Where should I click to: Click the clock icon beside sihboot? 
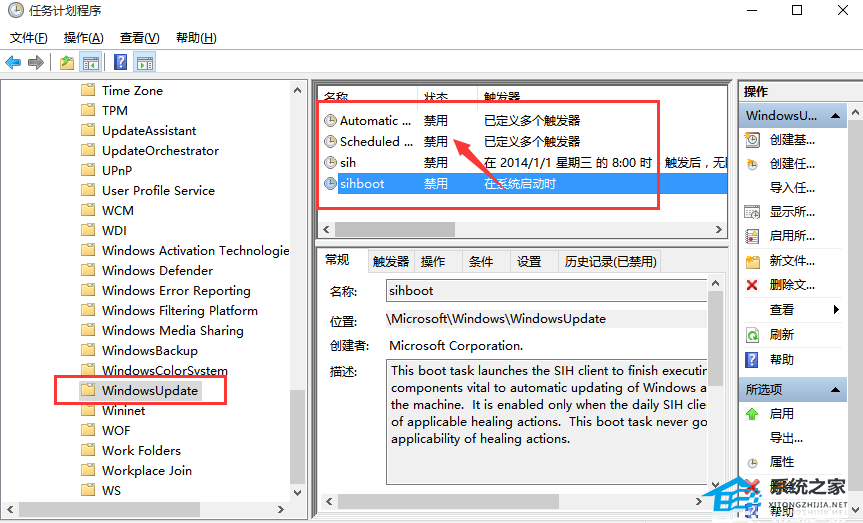click(x=330, y=183)
